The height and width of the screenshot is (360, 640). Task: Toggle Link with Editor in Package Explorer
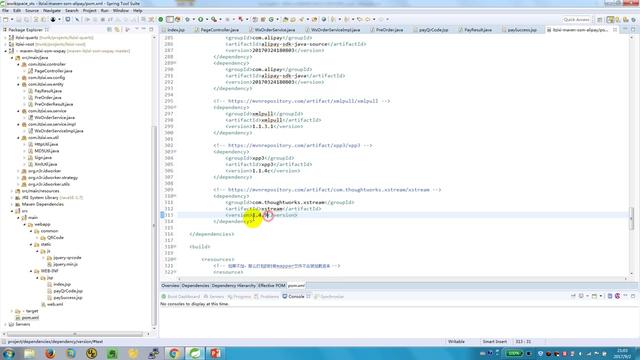point(117,30)
